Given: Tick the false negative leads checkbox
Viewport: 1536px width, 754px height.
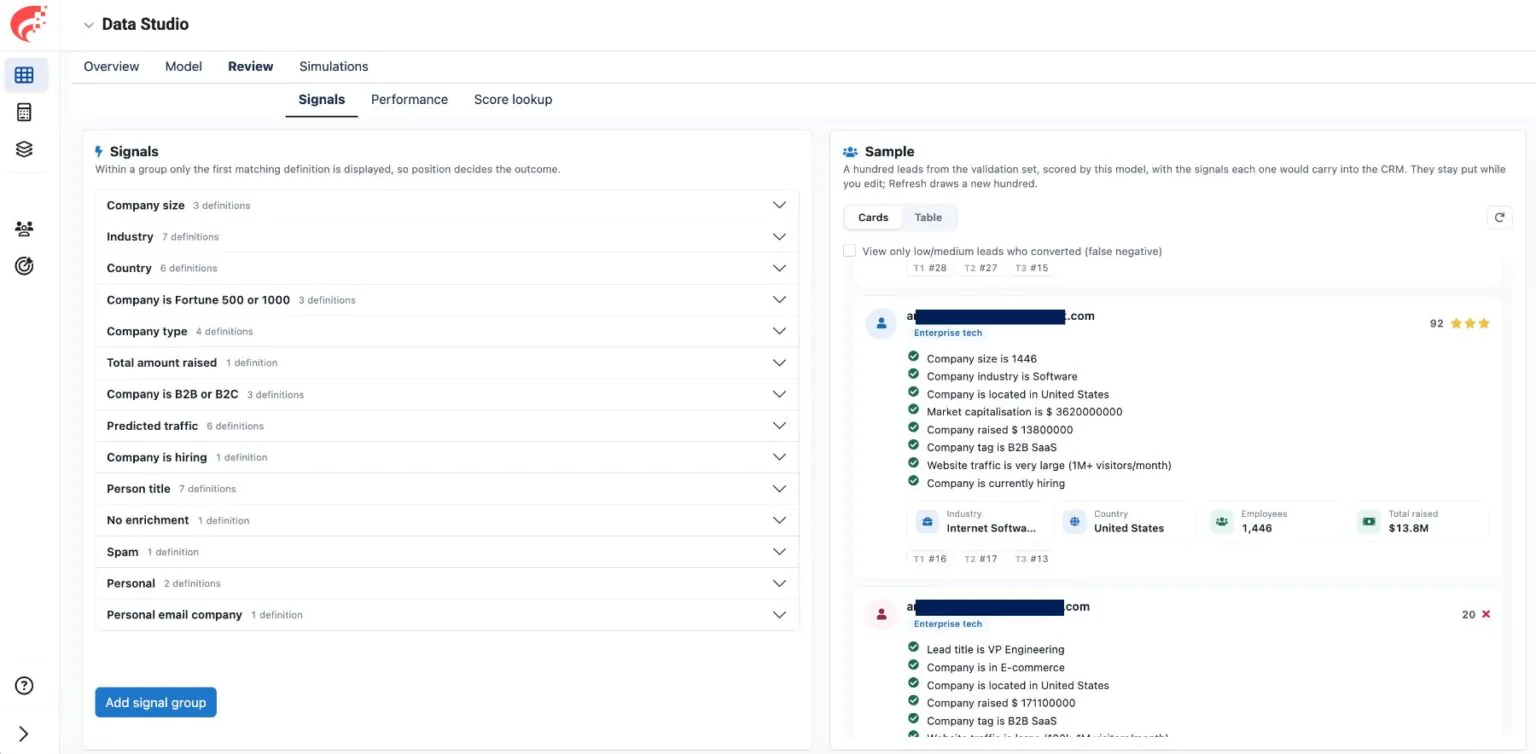Looking at the screenshot, I should 850,251.
